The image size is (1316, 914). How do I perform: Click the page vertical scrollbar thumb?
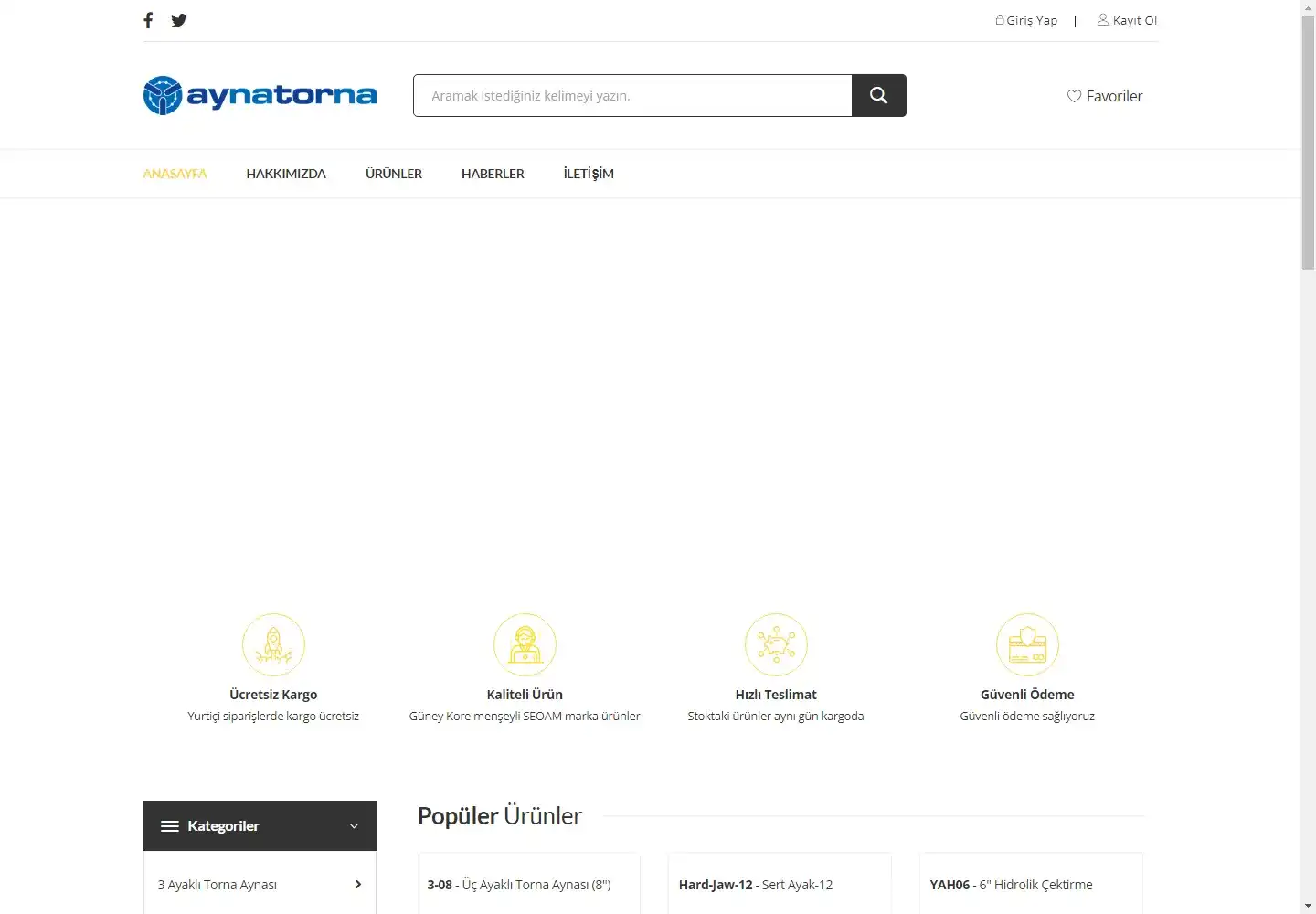click(x=1308, y=143)
